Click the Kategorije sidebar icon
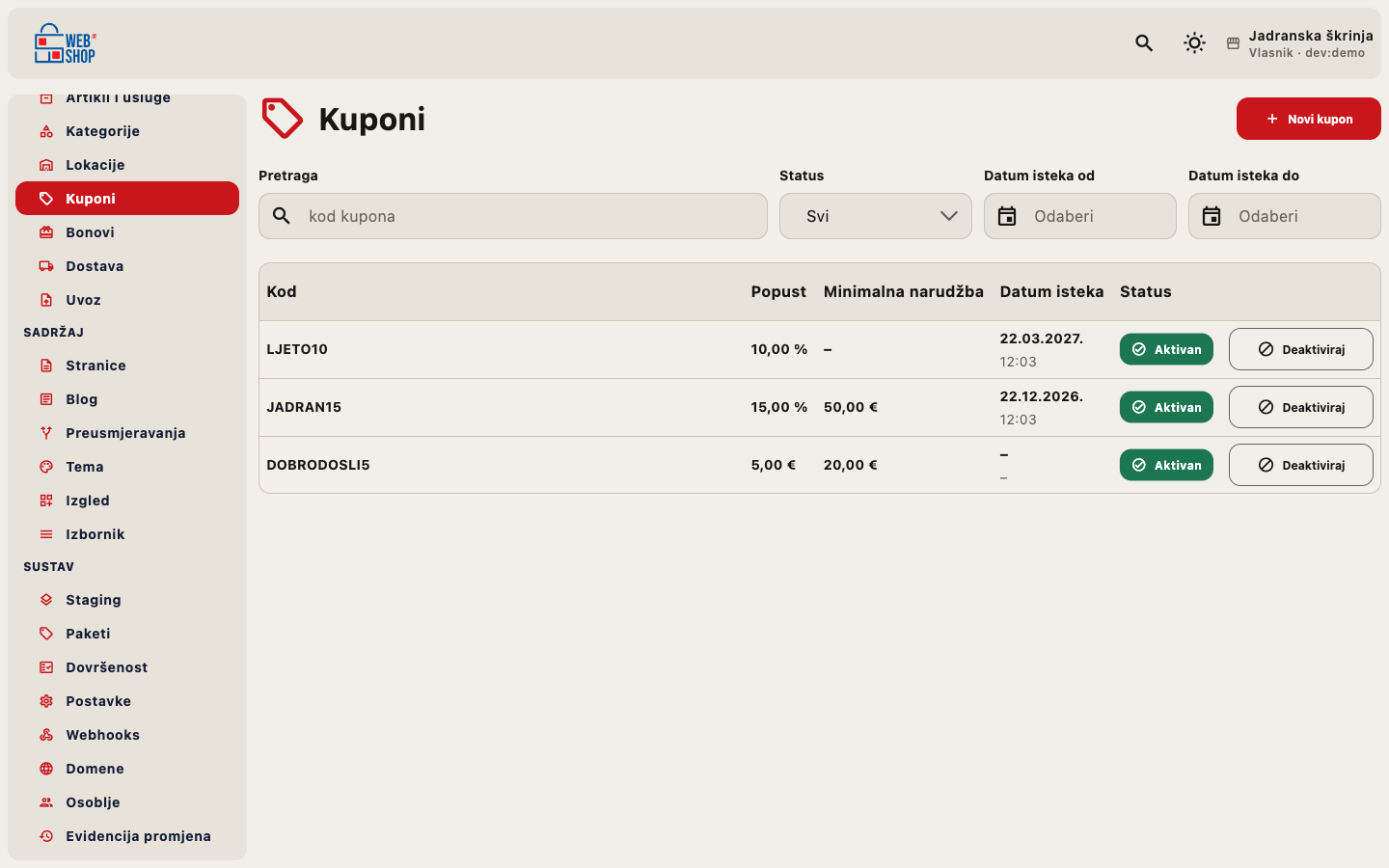 (x=46, y=131)
